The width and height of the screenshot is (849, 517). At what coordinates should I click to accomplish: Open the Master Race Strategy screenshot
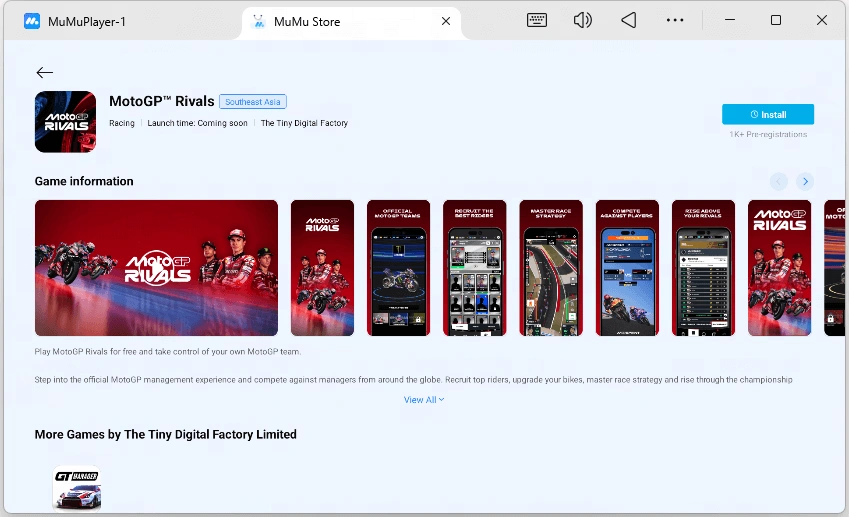pyautogui.click(x=551, y=268)
